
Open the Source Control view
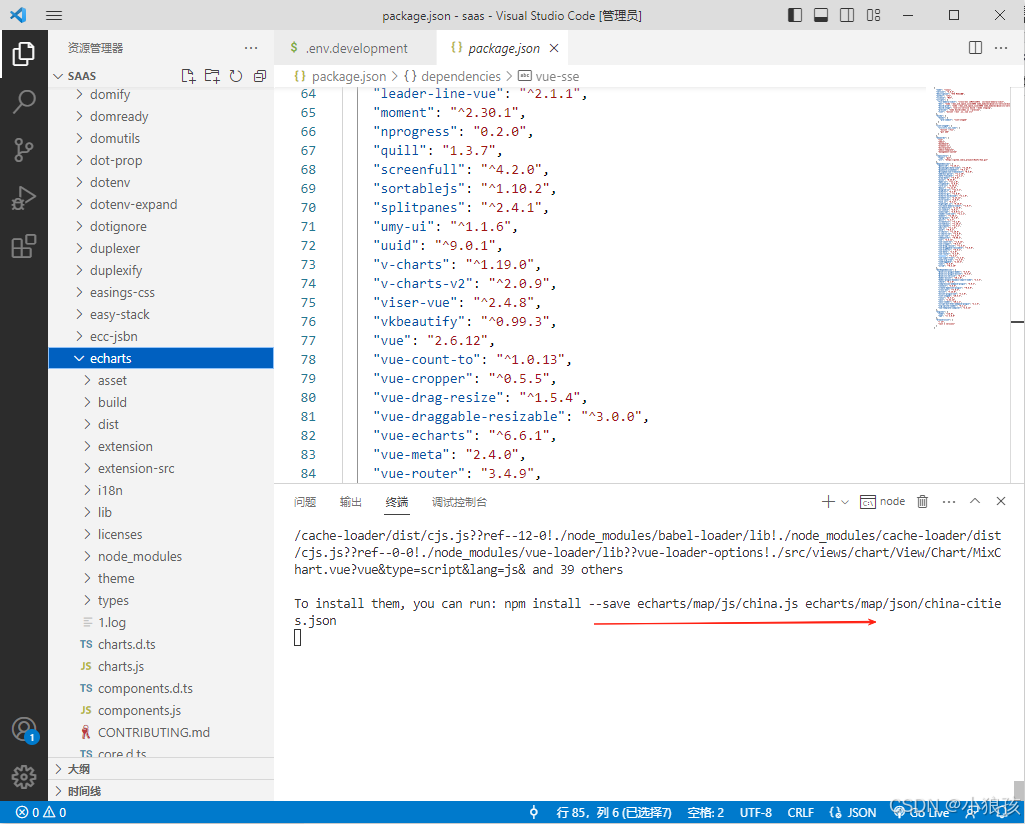(24, 150)
